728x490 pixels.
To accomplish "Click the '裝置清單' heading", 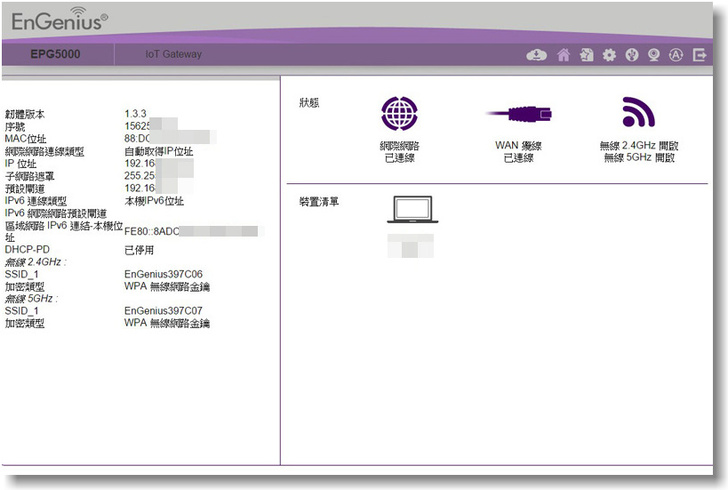I will [319, 202].
